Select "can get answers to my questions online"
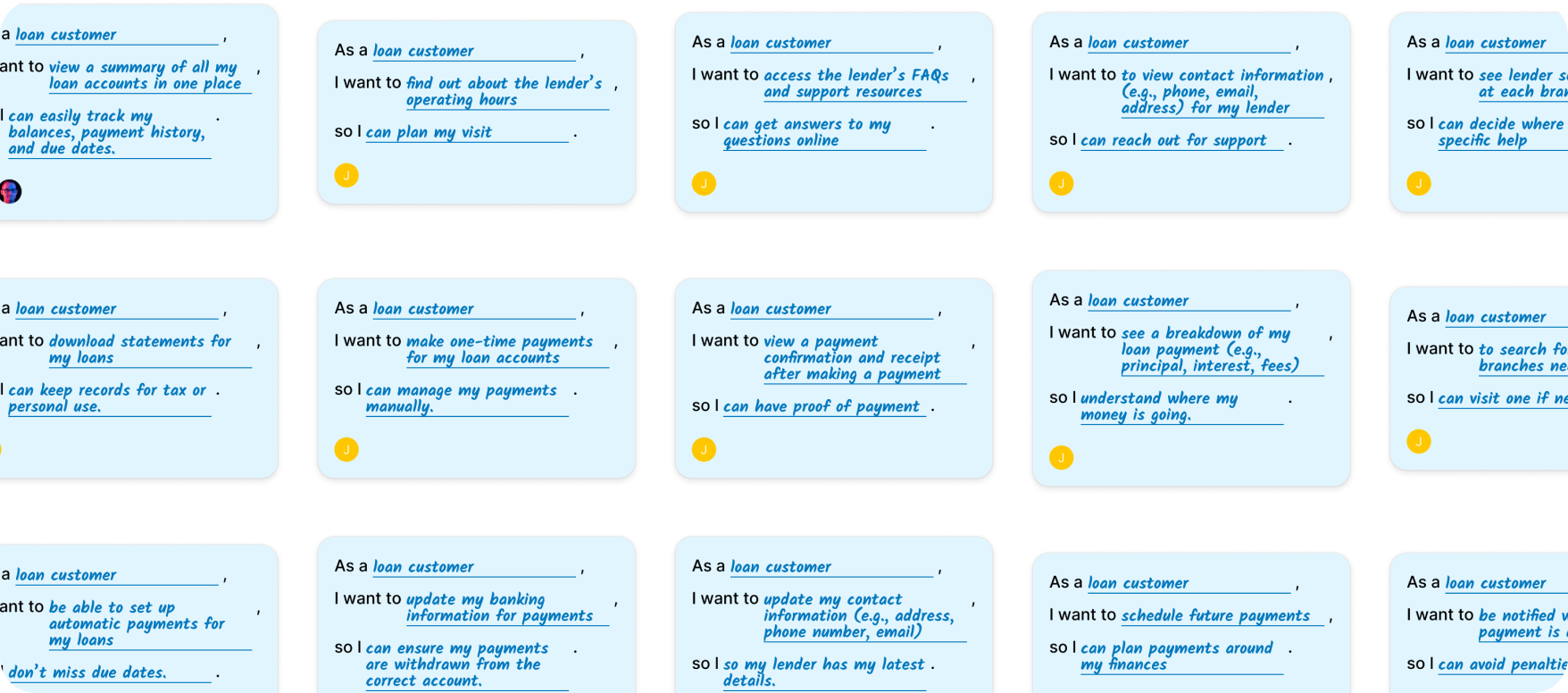 tap(806, 132)
